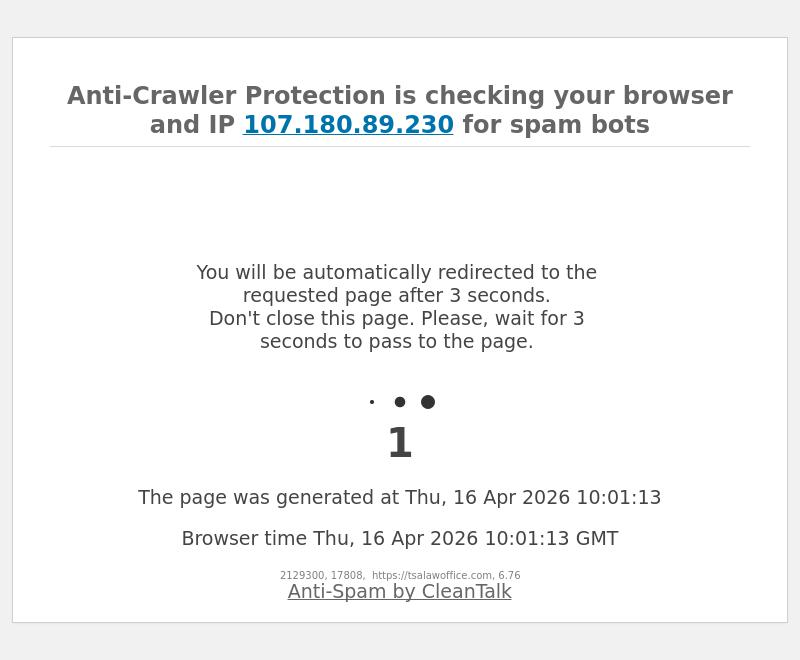Viewport: 800px width, 660px height.
Task: Click "You will be automatically redirected" line
Action: pos(396,273)
